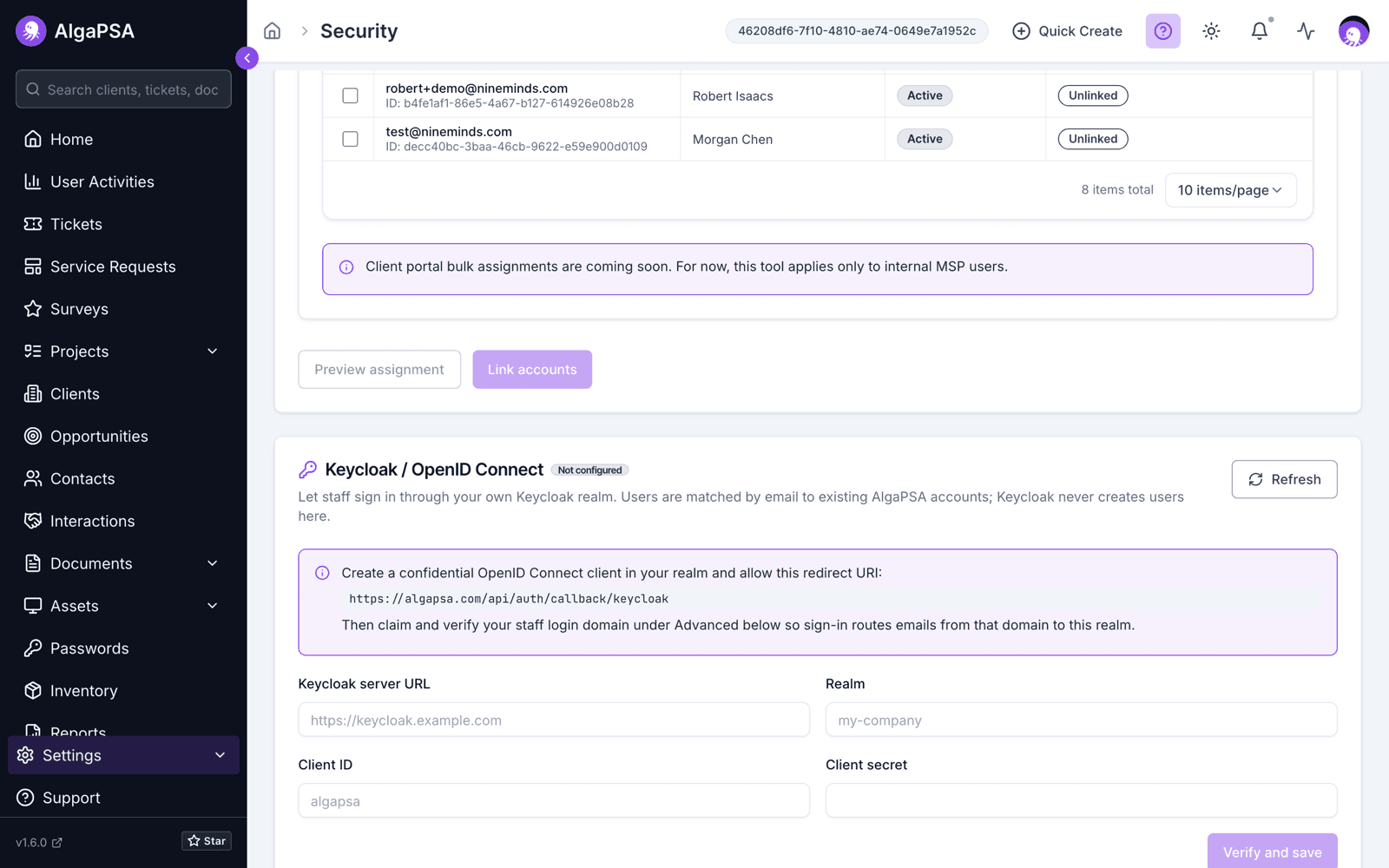Image resolution: width=1389 pixels, height=868 pixels.
Task: Open Passwords in the sidebar
Action: pos(123,648)
